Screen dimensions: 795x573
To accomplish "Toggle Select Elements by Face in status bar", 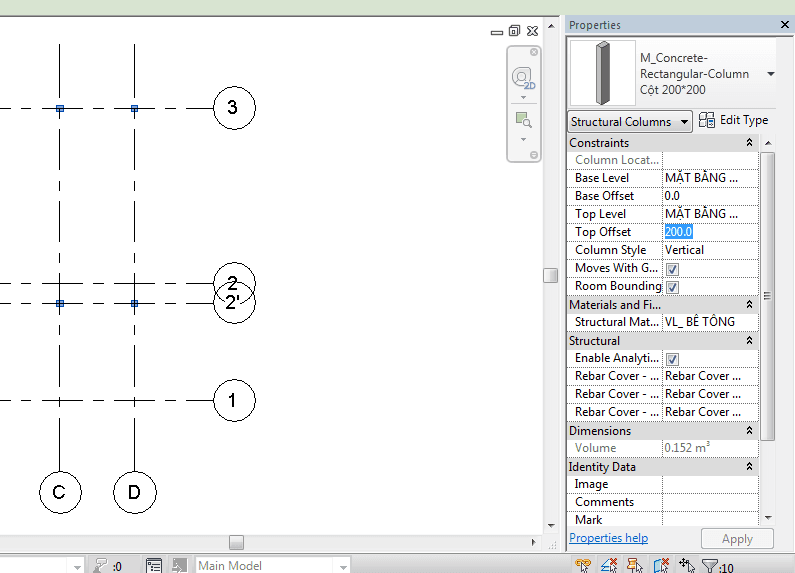I will (661, 565).
